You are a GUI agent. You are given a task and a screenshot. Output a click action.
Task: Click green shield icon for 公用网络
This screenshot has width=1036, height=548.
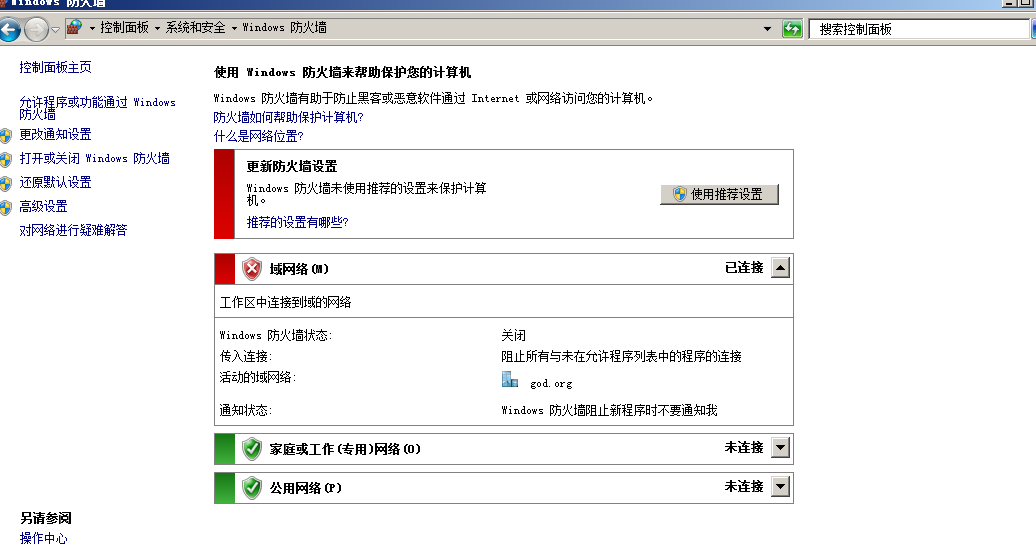click(252, 488)
